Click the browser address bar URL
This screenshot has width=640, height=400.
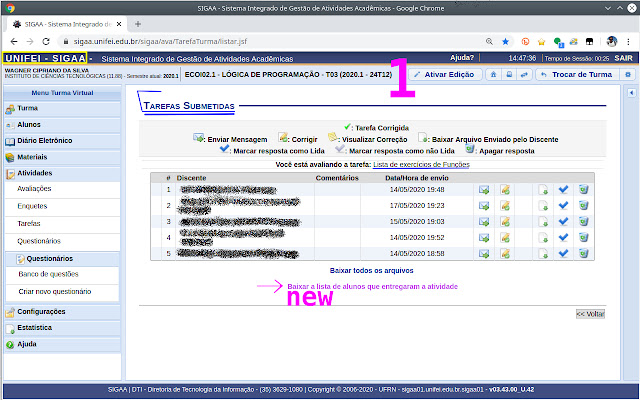pyautogui.click(x=160, y=42)
